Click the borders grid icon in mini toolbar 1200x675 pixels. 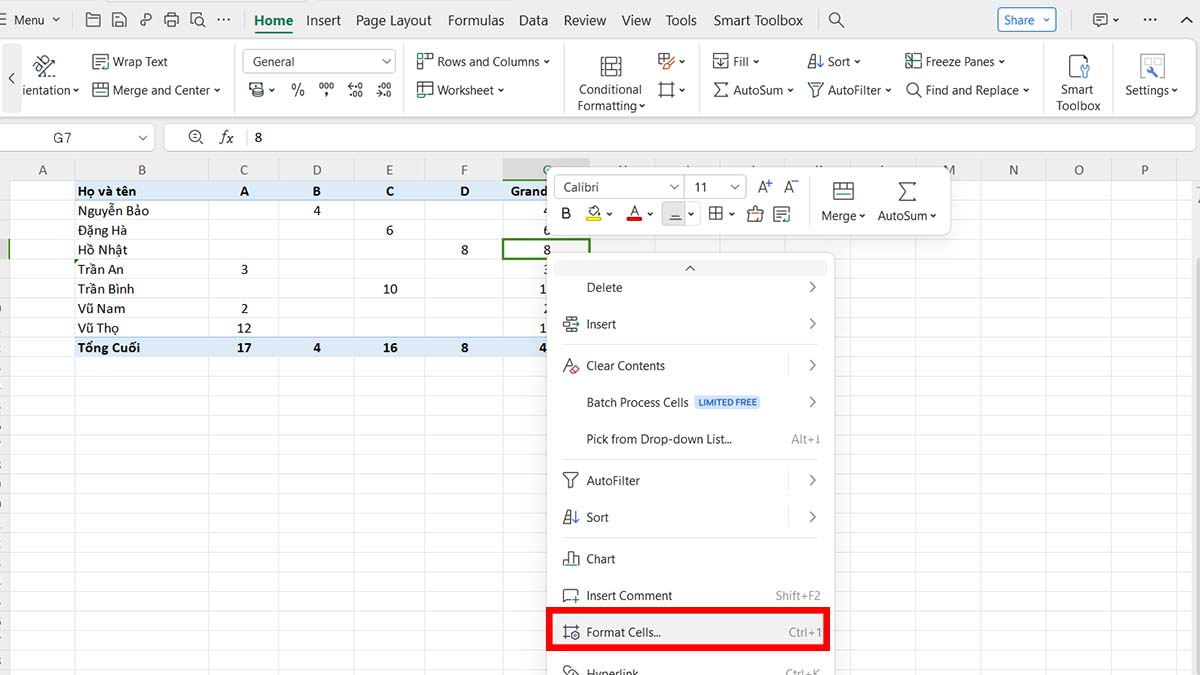[x=715, y=214]
